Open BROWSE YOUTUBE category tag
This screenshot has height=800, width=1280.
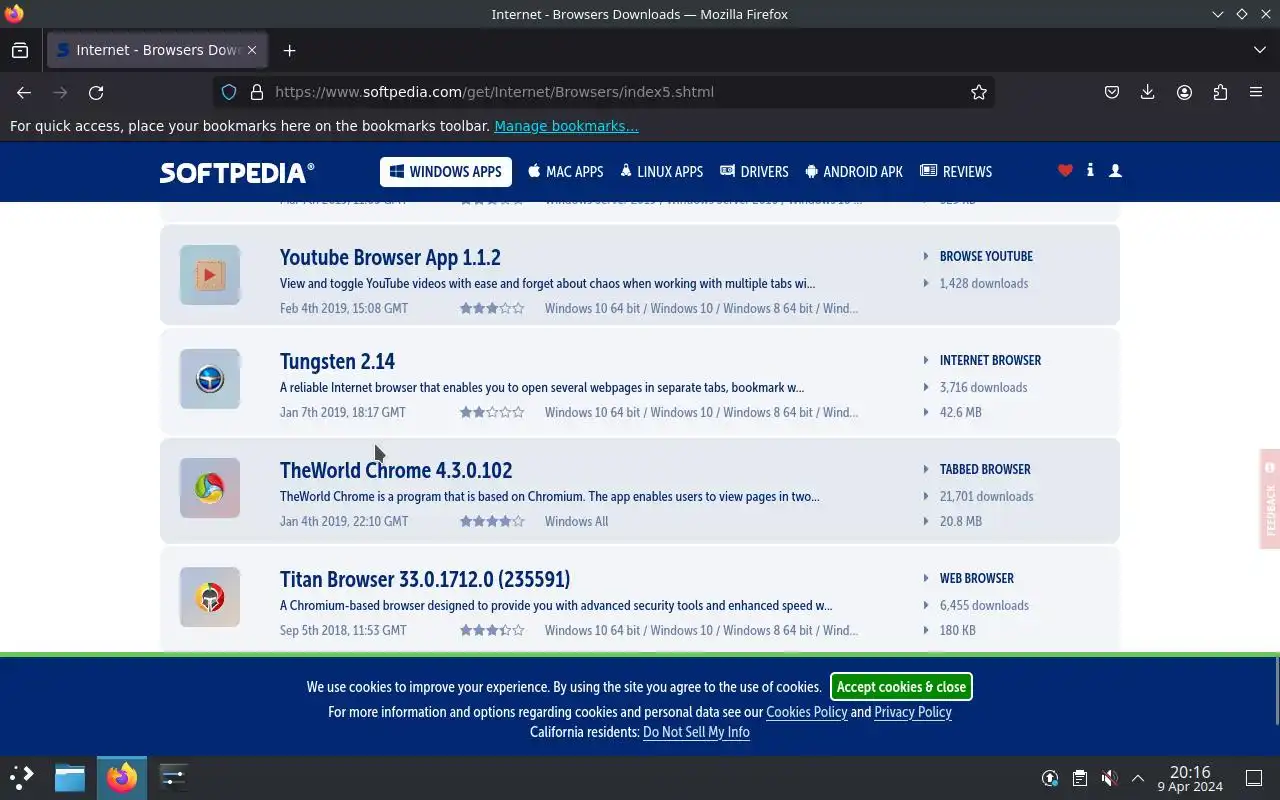pos(986,256)
